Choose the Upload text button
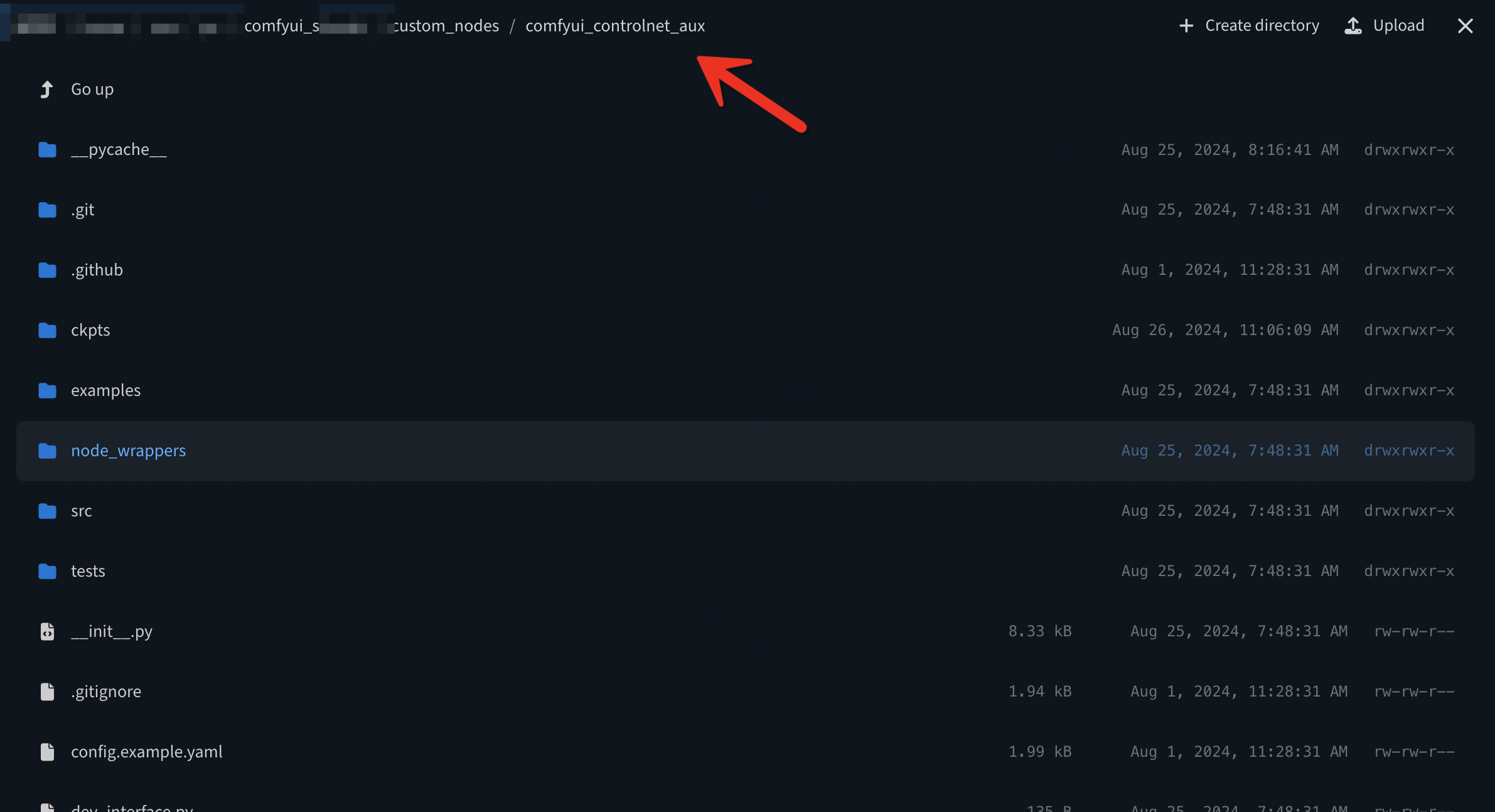This screenshot has height=812, width=1495. 1398,25
